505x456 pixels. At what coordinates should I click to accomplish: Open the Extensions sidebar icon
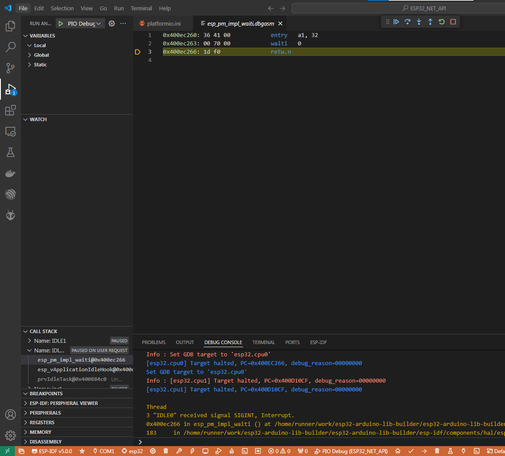coord(10,110)
